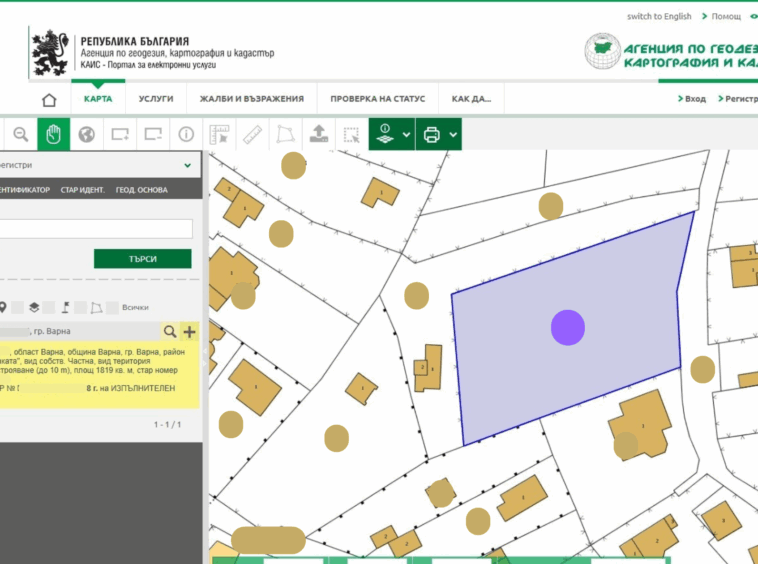The height and width of the screenshot is (564, 758).
Task: Click into the search text field
Action: pyautogui.click(x=96, y=229)
